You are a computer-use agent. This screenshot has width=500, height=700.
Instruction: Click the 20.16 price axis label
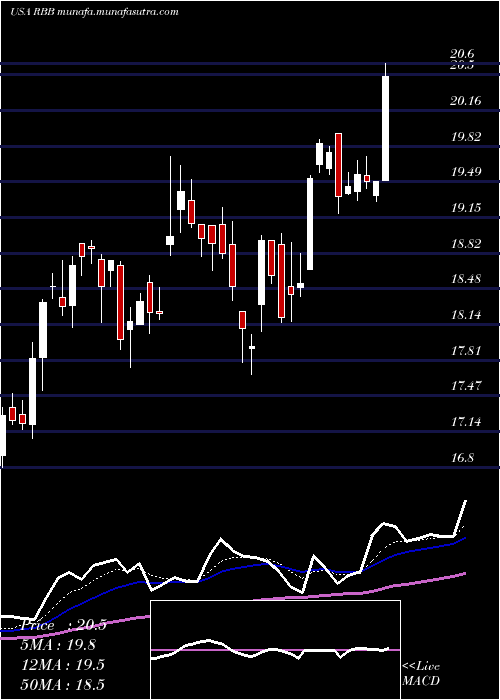pos(466,101)
